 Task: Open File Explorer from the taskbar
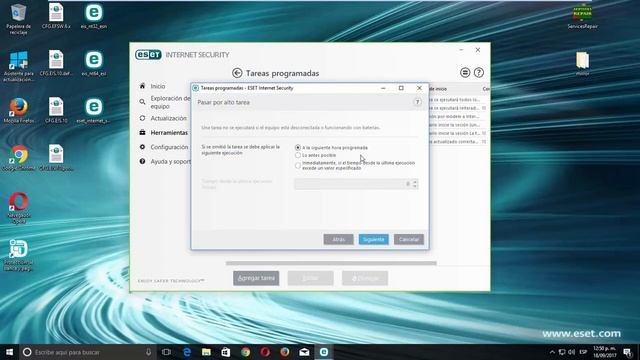pos(206,352)
